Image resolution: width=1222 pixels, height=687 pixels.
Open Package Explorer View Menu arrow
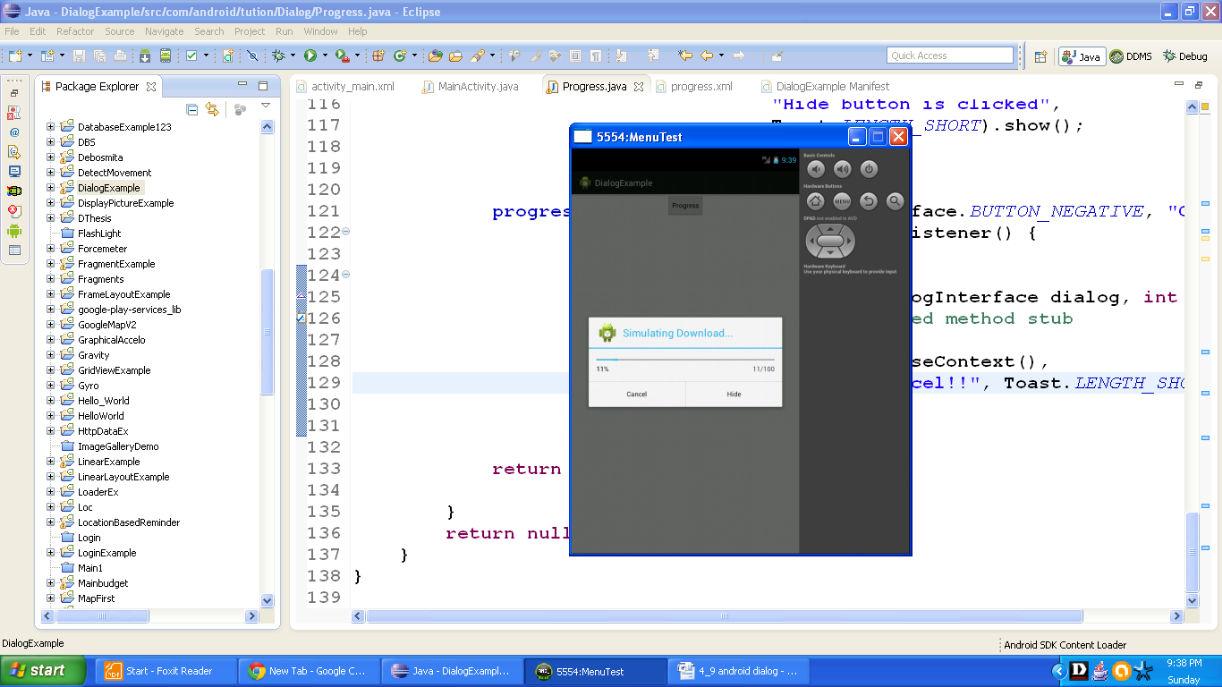coord(265,107)
